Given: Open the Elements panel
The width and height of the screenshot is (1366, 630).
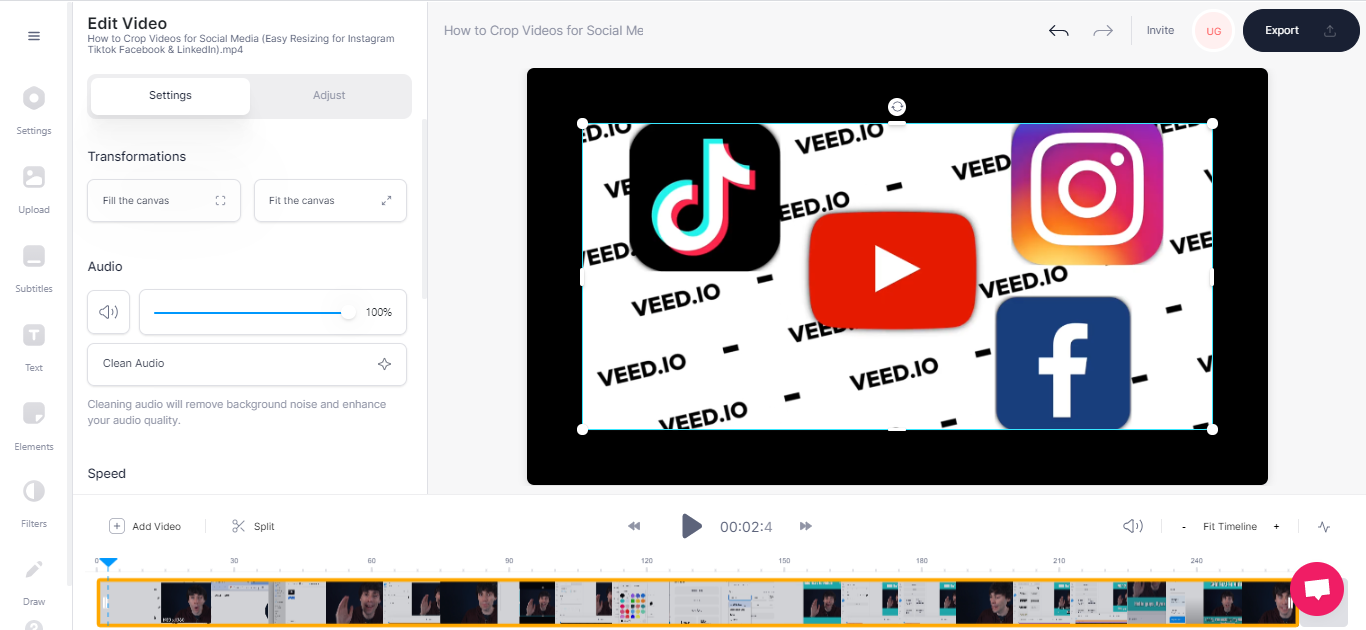Looking at the screenshot, I should coord(34,425).
